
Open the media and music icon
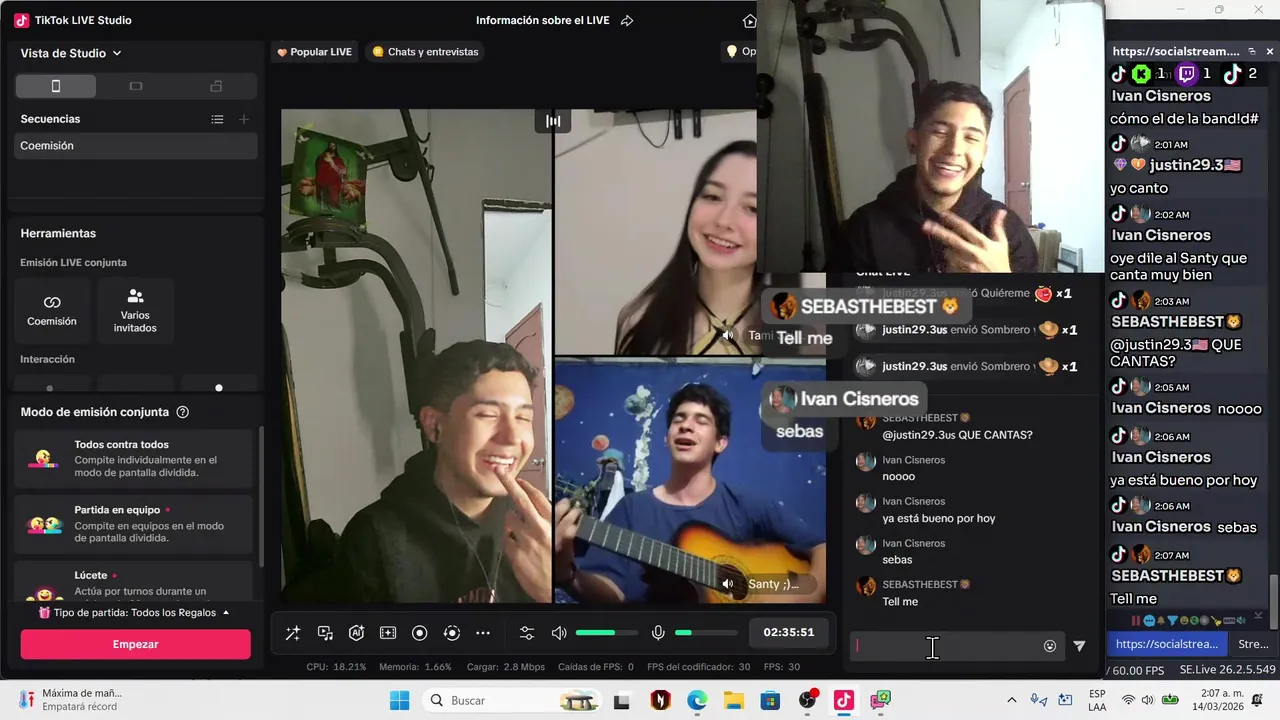pyautogui.click(x=325, y=633)
